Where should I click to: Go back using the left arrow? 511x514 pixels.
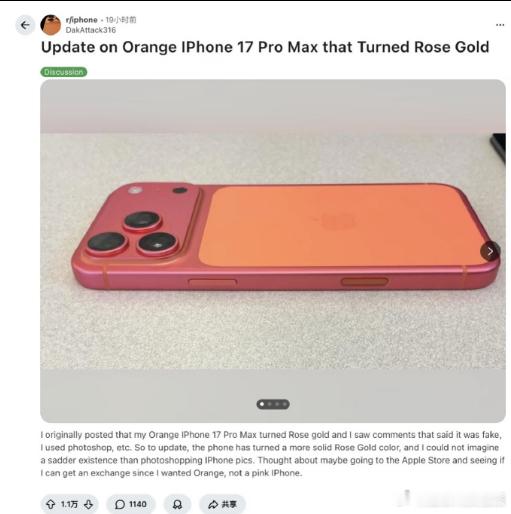[x=25, y=25]
